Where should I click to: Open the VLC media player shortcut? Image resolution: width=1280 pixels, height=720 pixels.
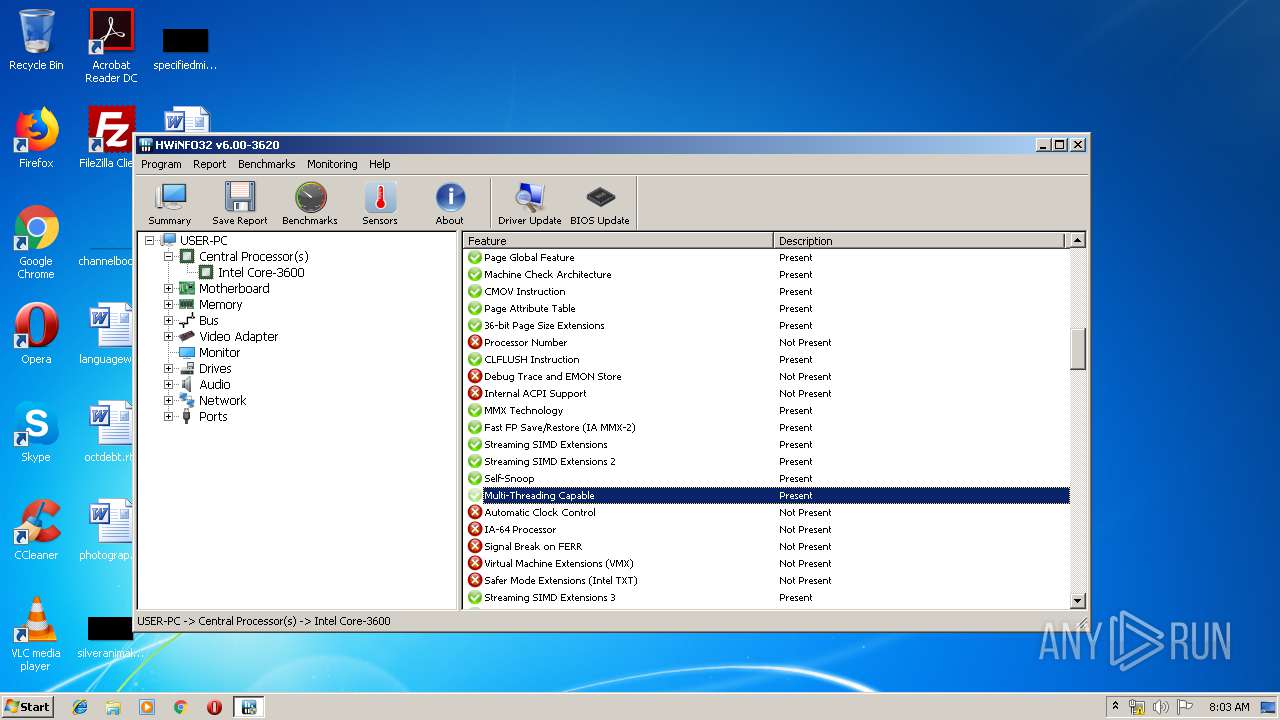pos(36,634)
